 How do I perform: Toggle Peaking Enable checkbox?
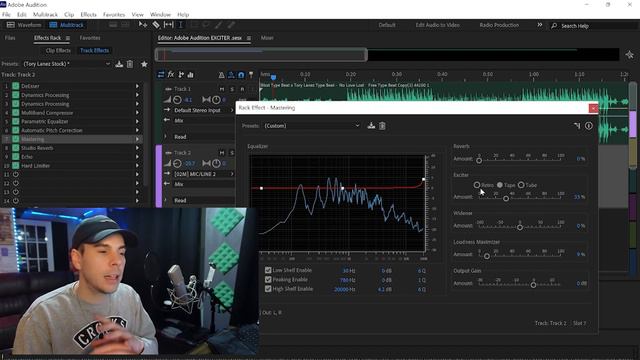click(268, 280)
